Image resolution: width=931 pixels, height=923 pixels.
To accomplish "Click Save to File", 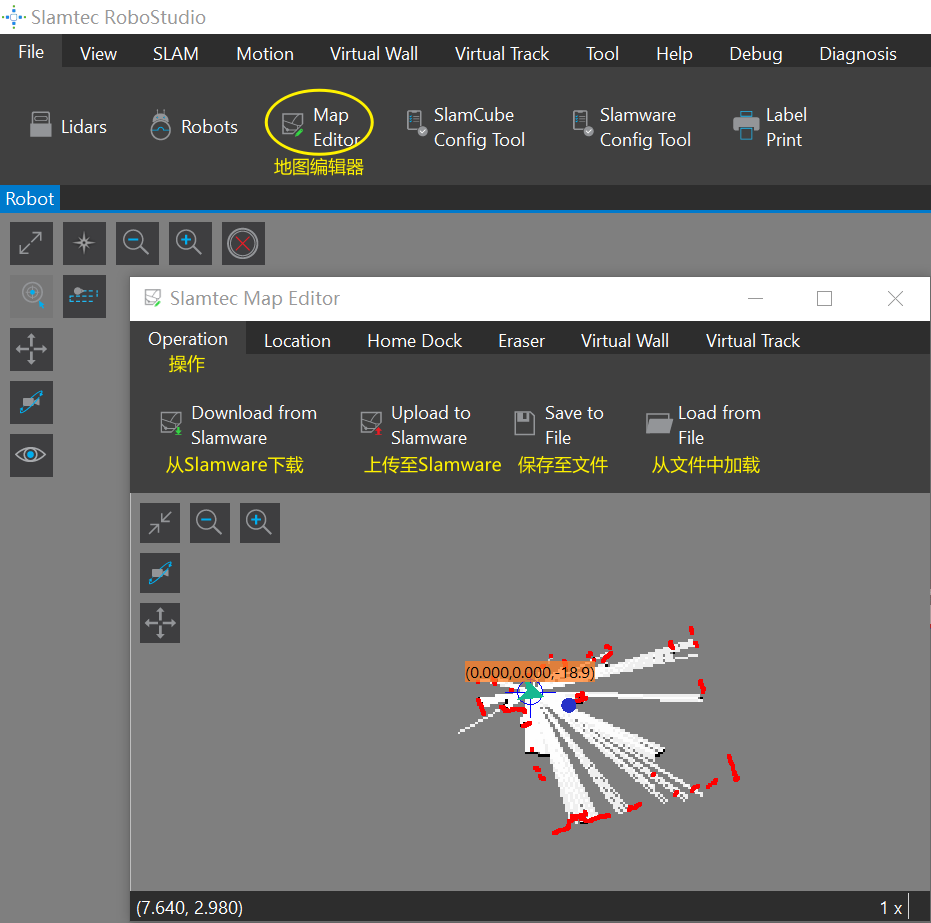I will (559, 425).
